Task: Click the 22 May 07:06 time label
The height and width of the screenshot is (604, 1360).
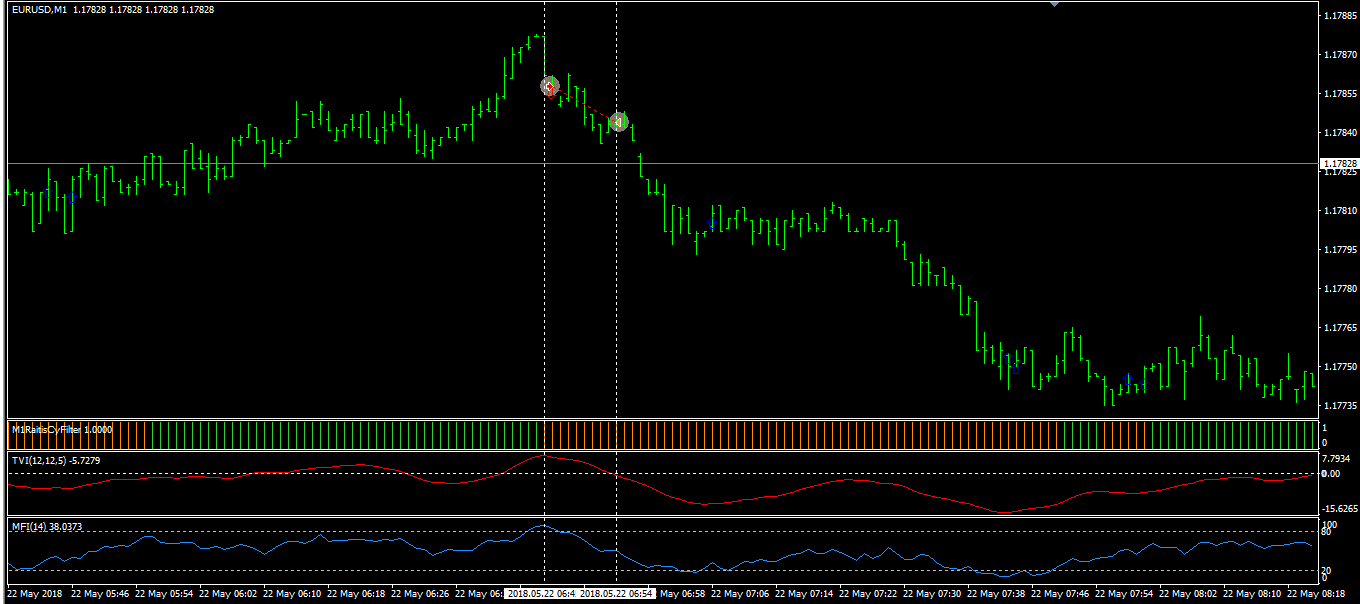Action: (x=739, y=594)
